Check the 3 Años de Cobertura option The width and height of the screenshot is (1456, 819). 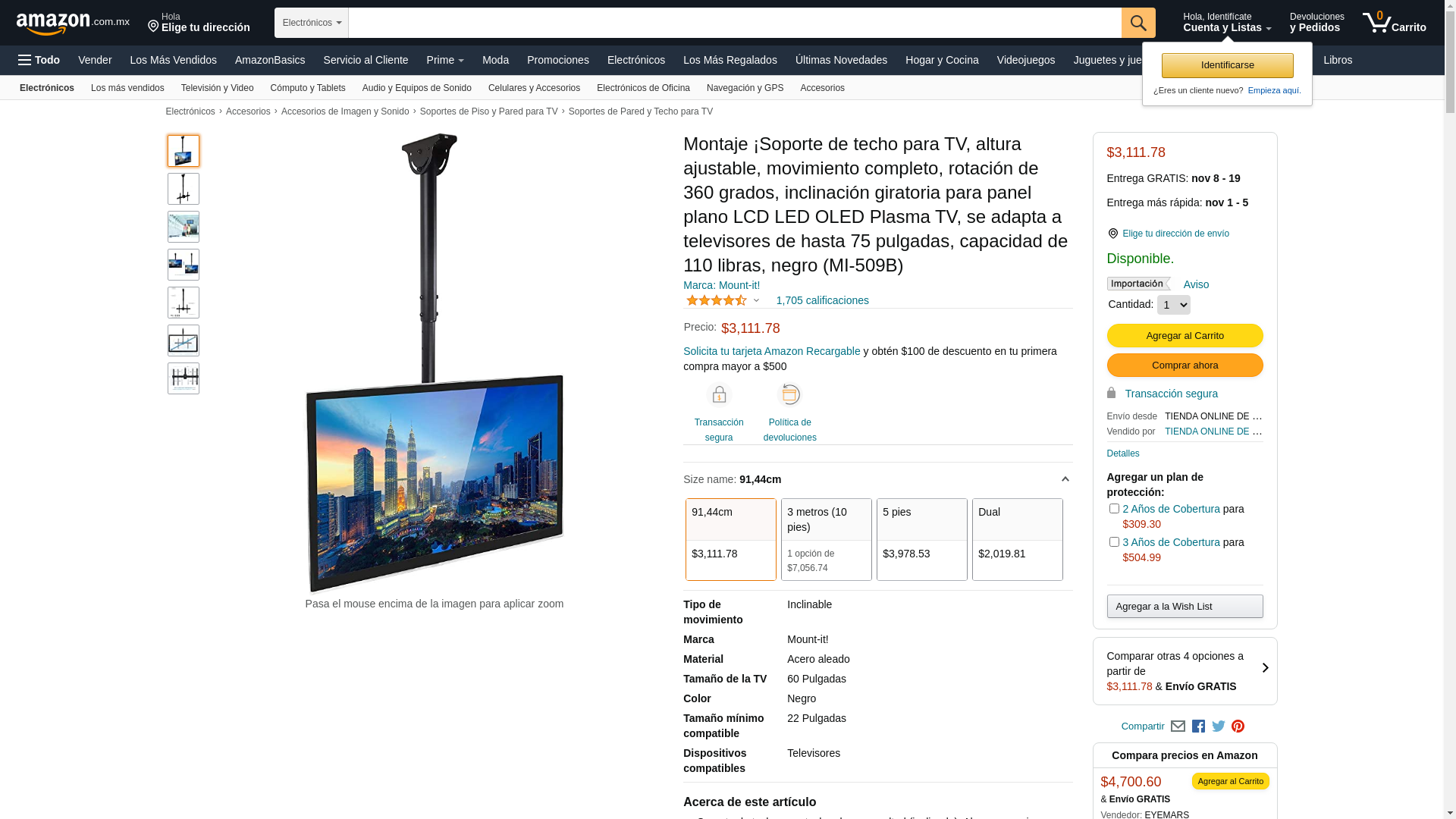tap(1114, 542)
